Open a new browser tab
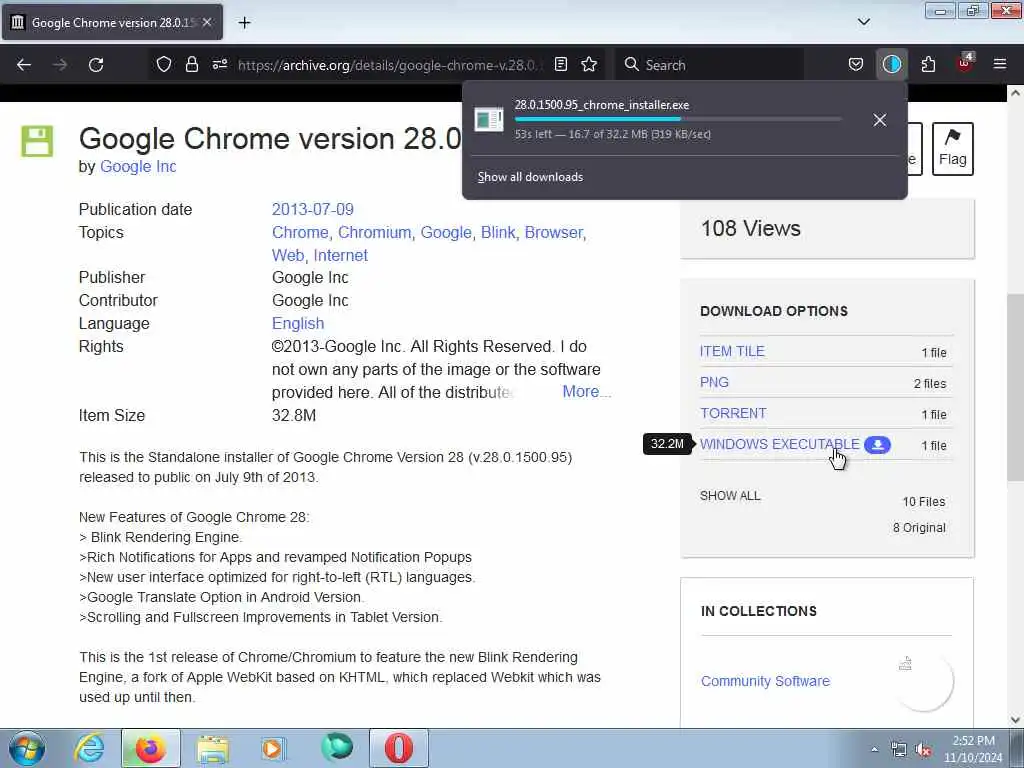The width and height of the screenshot is (1024, 768). click(x=244, y=23)
